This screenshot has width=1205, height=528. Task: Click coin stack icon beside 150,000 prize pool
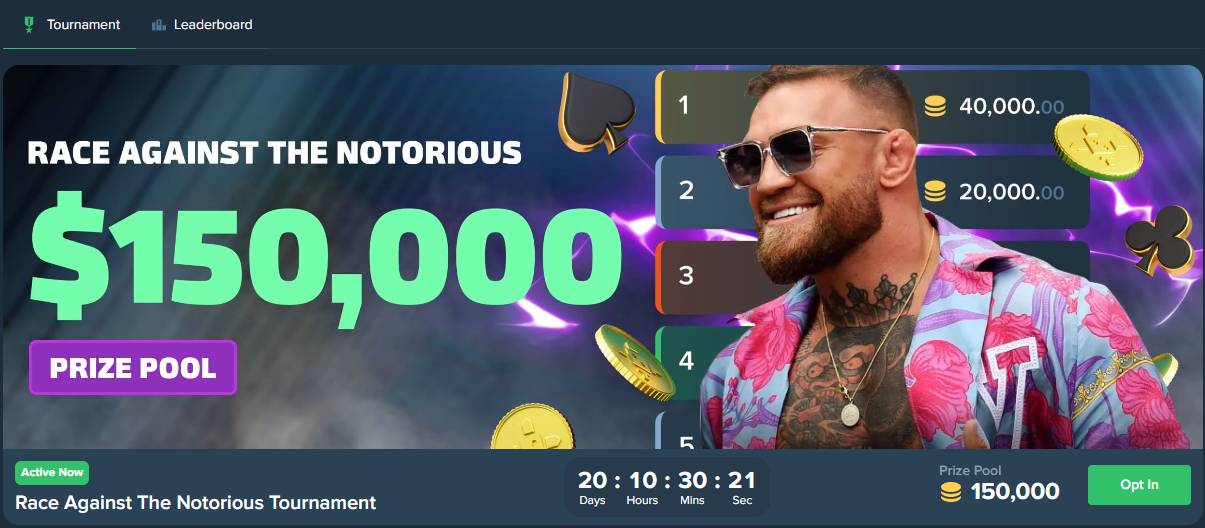click(x=951, y=492)
